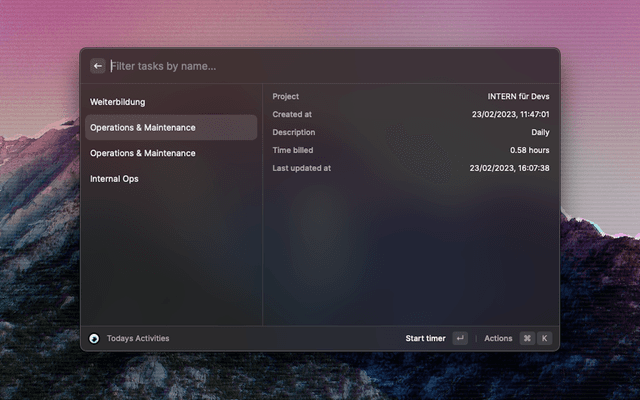
Task: Click the Last updated at timestamp value
Action: click(x=509, y=169)
